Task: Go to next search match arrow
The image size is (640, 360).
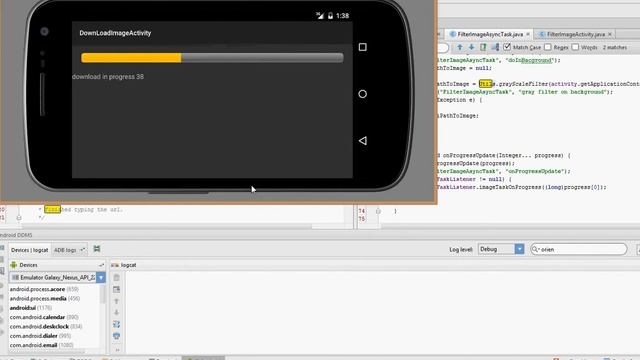Action: click(x=471, y=47)
